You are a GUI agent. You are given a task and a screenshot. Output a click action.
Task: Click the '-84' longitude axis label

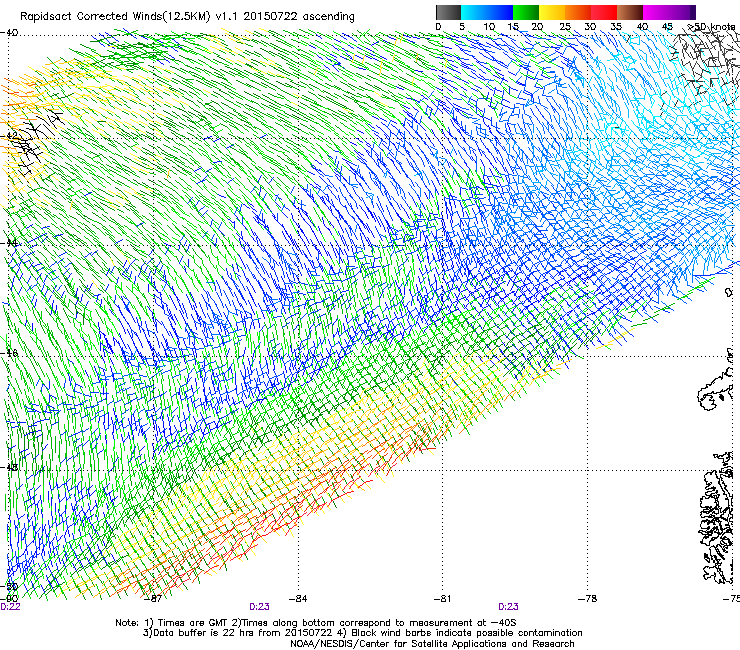coord(298,599)
